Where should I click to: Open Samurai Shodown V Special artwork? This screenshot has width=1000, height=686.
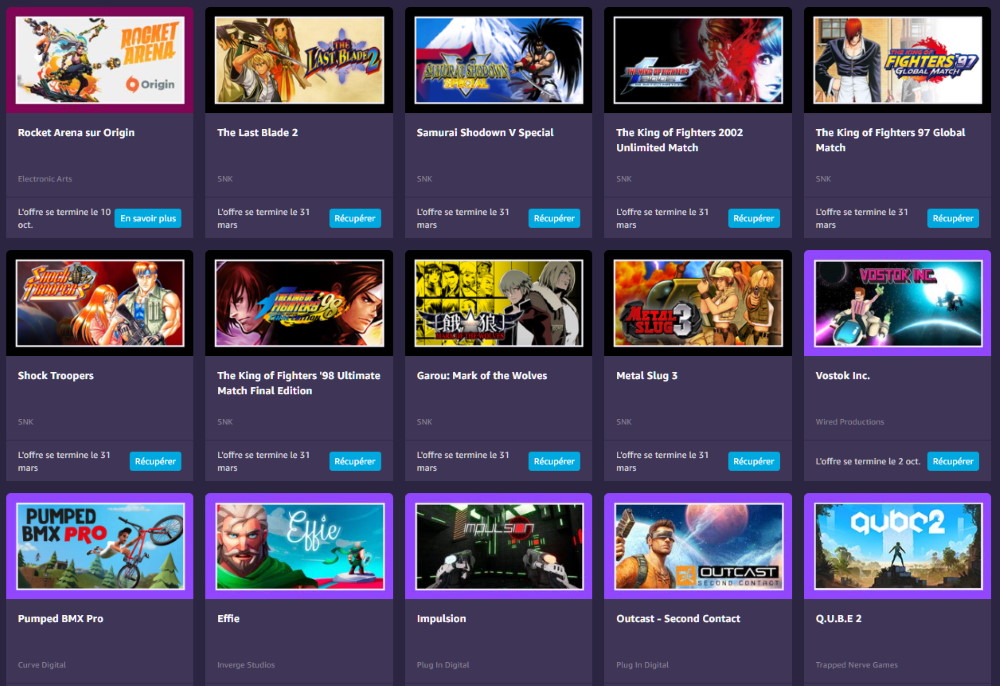[x=499, y=60]
